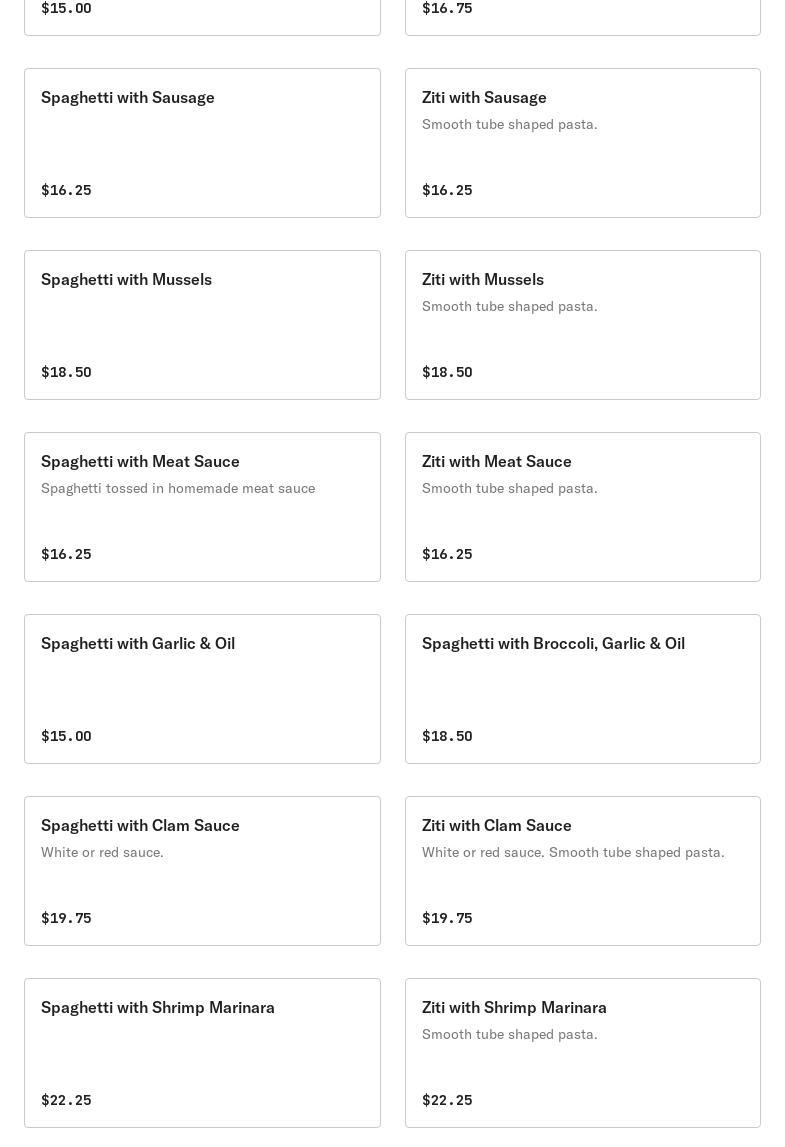
Task: Click the $18.50 price of Spaghetti with Broccoli
Action: point(447,736)
